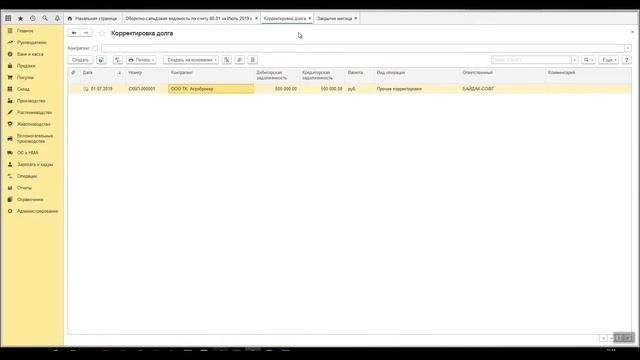Image resolution: width=640 pixels, height=360 pixels.
Task: Open the Зарплата и кадры section
Action: (x=35, y=164)
